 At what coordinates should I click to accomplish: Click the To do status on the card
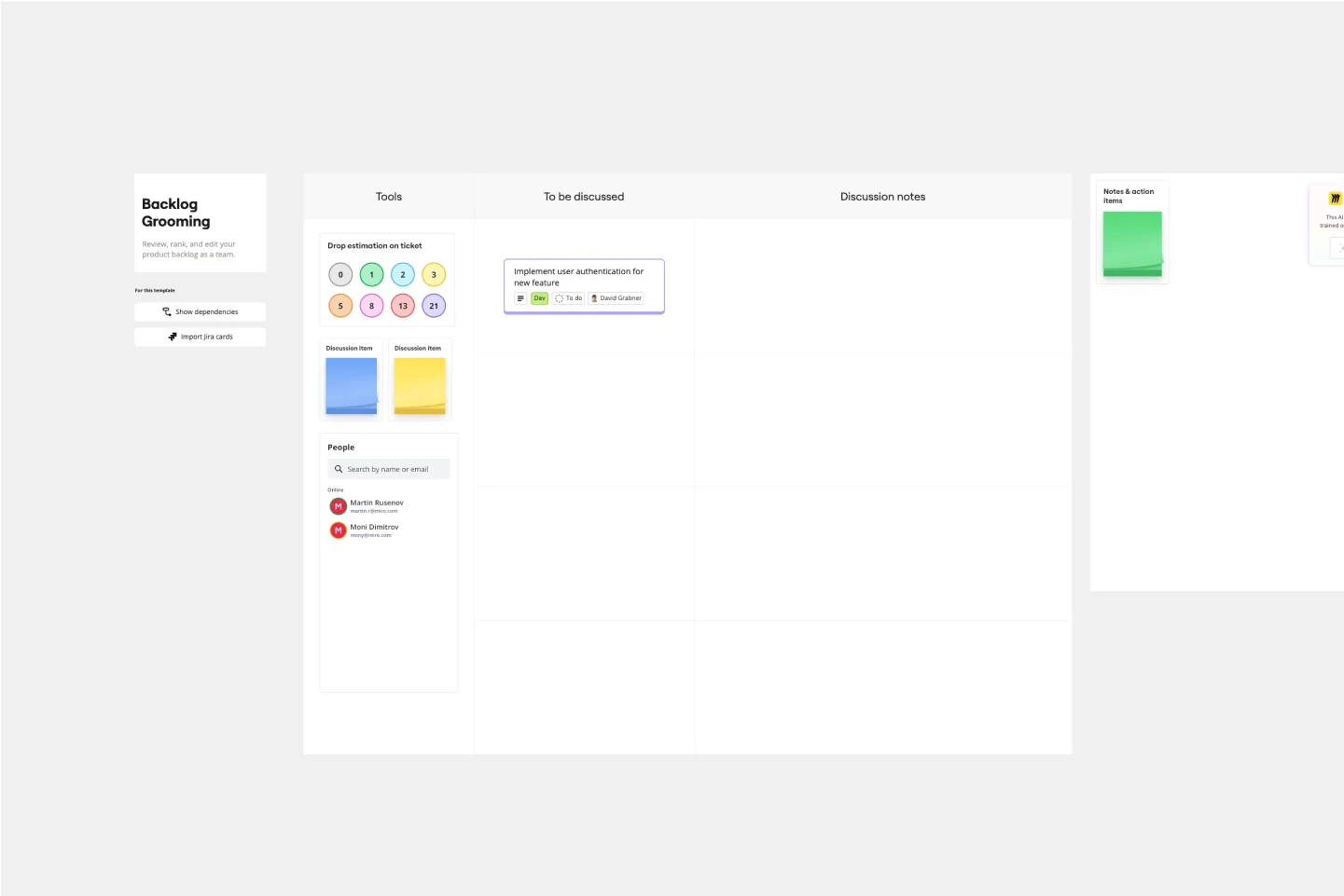(569, 298)
